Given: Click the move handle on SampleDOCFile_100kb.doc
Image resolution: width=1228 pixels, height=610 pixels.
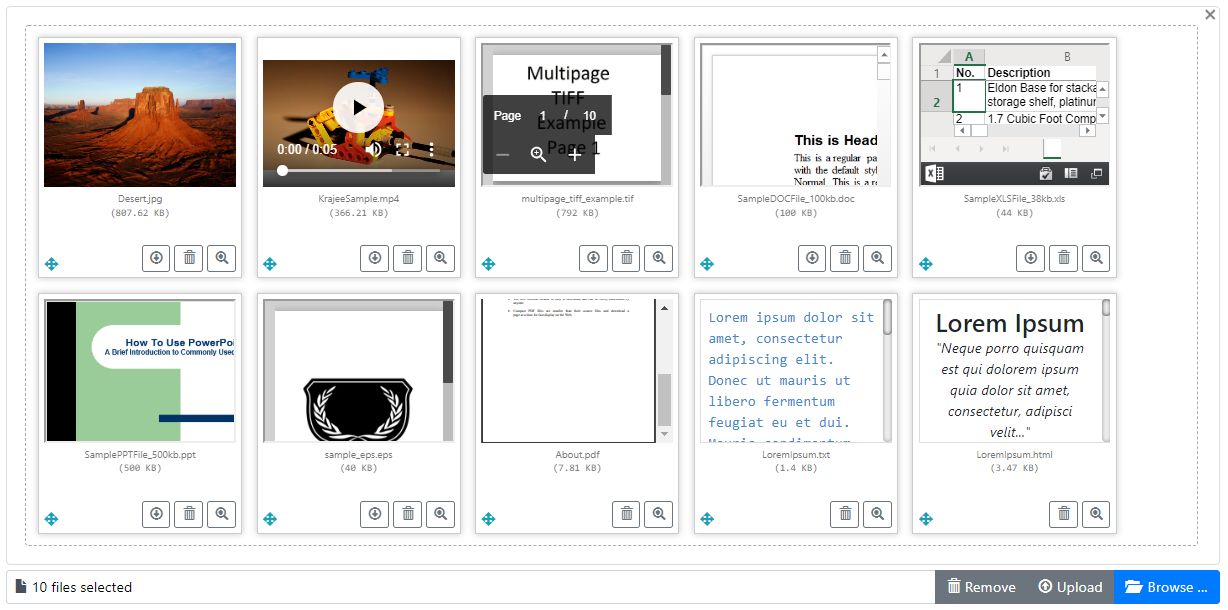Looking at the screenshot, I should click(707, 264).
